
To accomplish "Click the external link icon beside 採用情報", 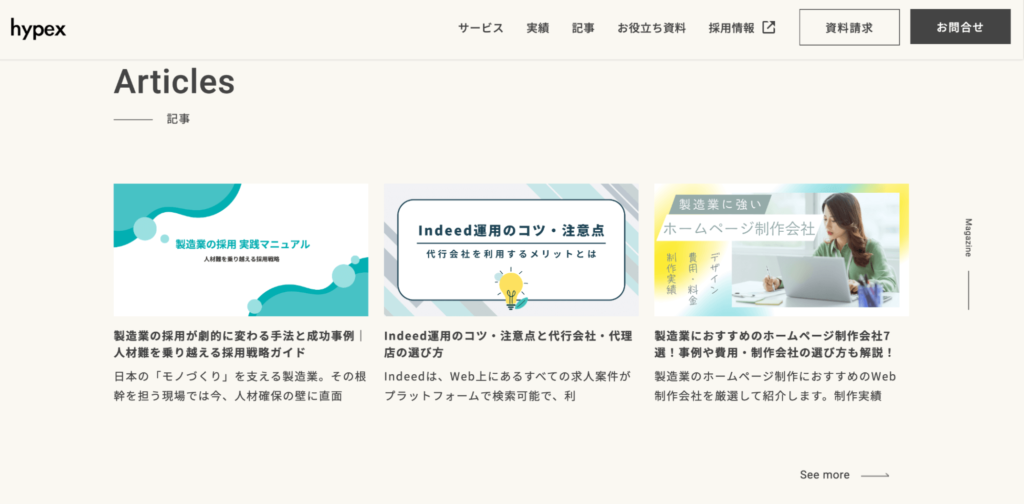I will click(x=769, y=27).
